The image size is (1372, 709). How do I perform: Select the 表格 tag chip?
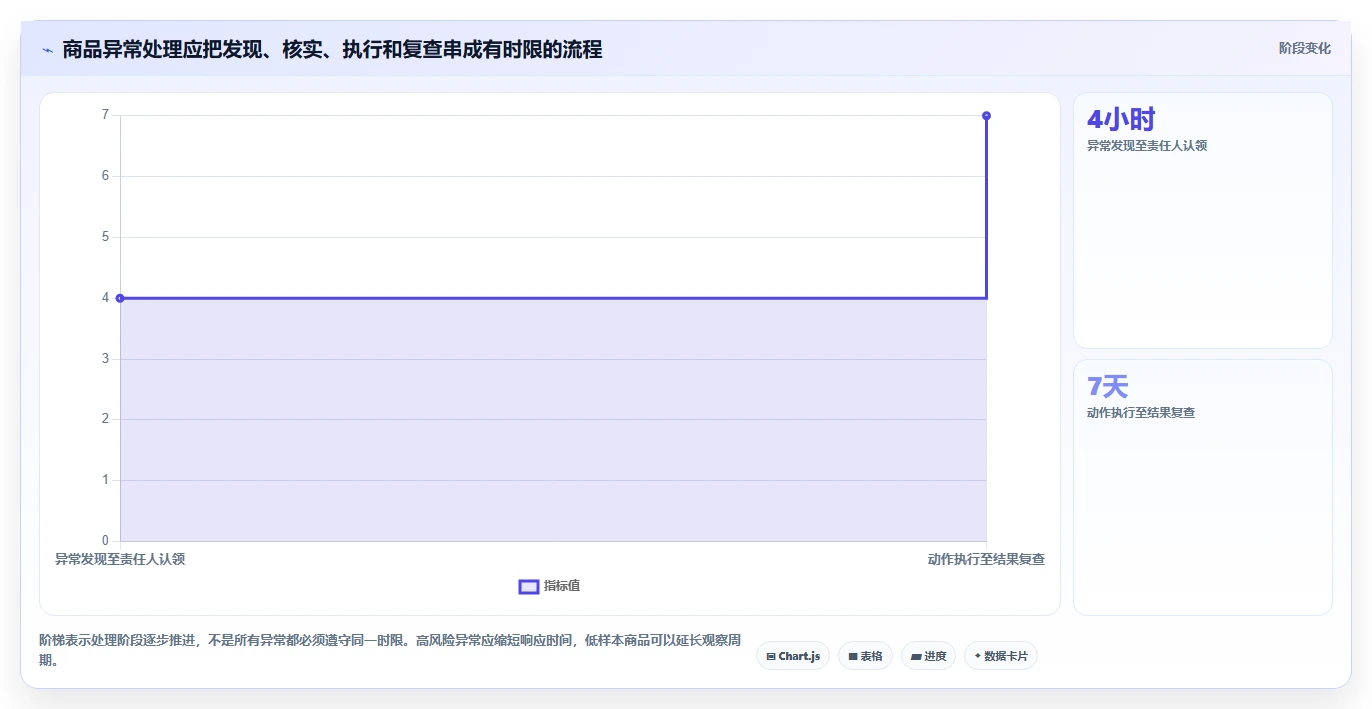point(865,656)
